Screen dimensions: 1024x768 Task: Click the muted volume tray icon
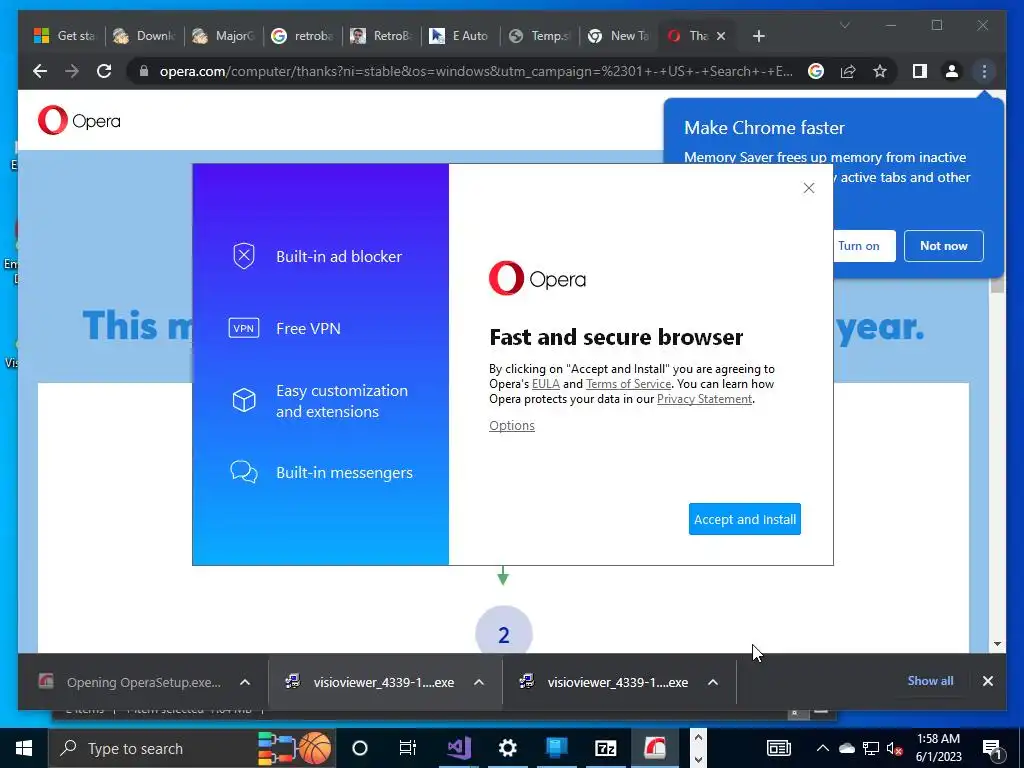pos(895,748)
